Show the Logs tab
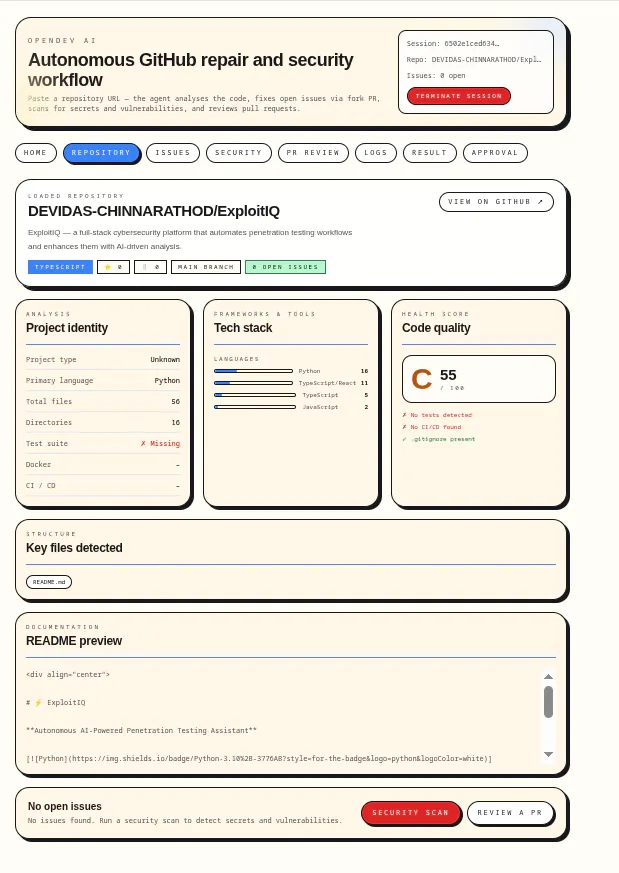Image resolution: width=619 pixels, height=873 pixels. pyautogui.click(x=376, y=153)
